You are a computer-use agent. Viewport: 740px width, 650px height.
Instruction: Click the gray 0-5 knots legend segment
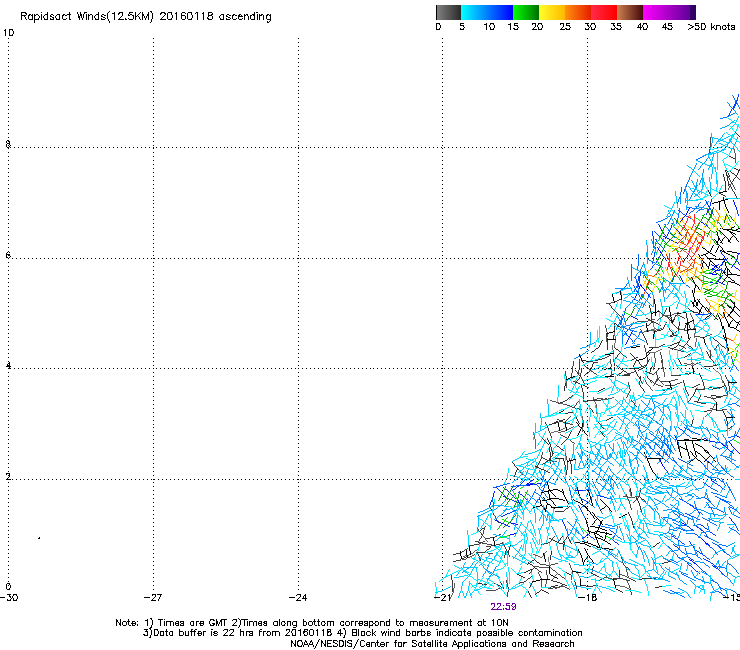tap(448, 12)
